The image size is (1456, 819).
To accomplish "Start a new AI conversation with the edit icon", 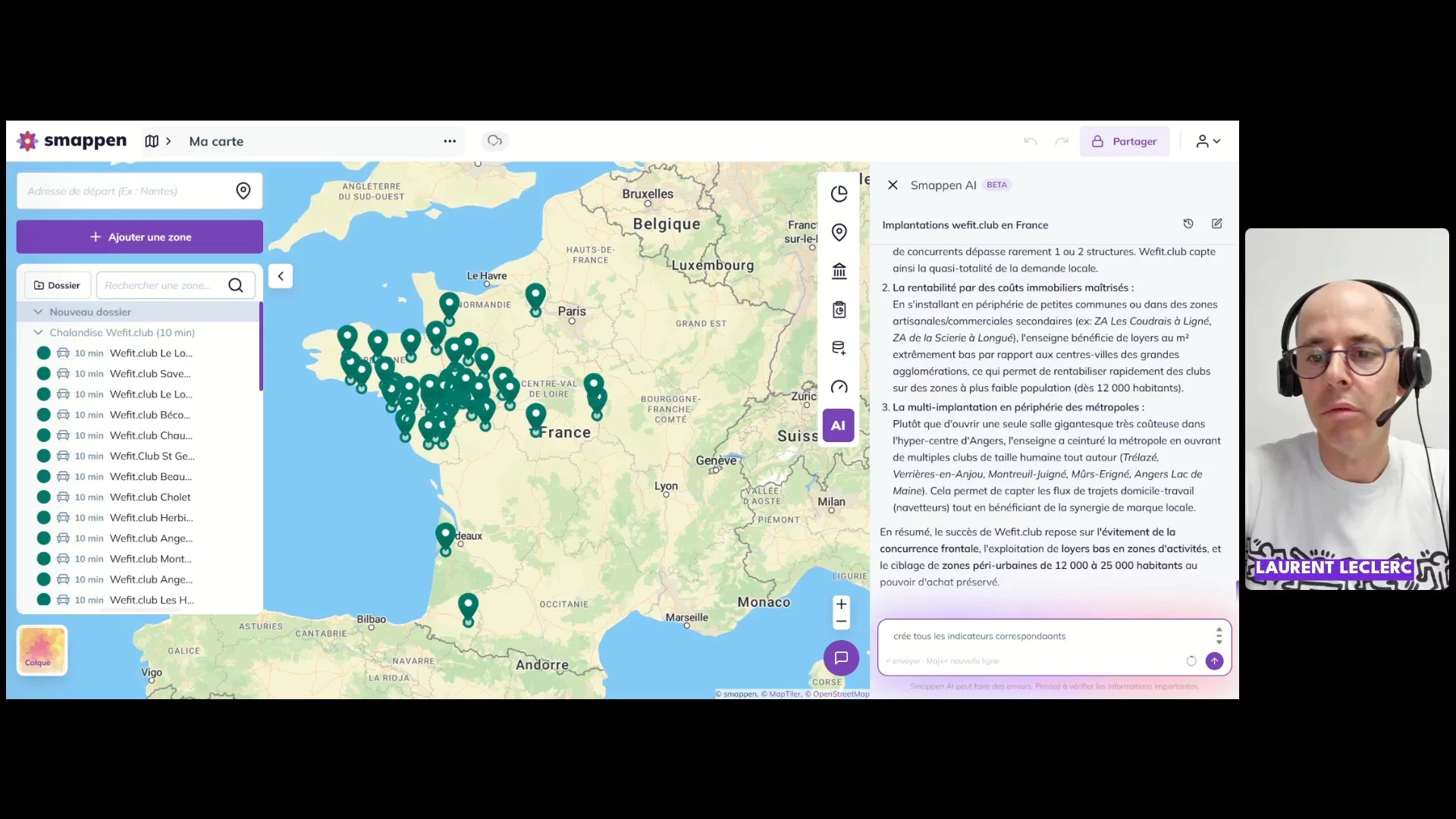I will click(1217, 224).
